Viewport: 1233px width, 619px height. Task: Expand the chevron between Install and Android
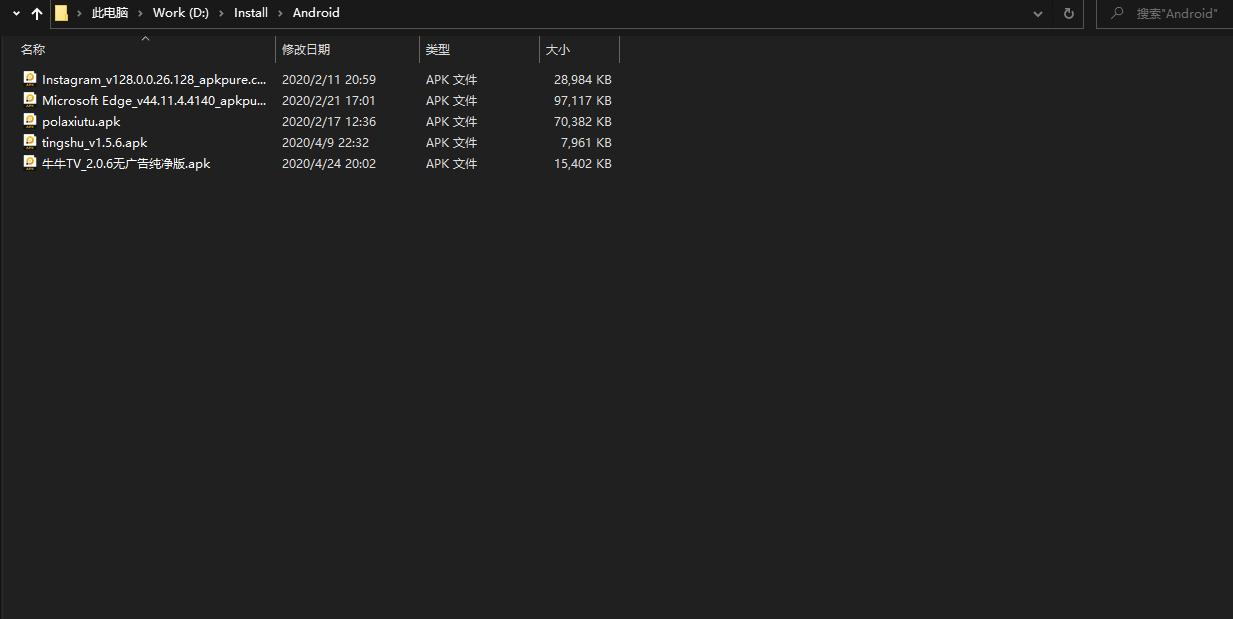[x=280, y=13]
